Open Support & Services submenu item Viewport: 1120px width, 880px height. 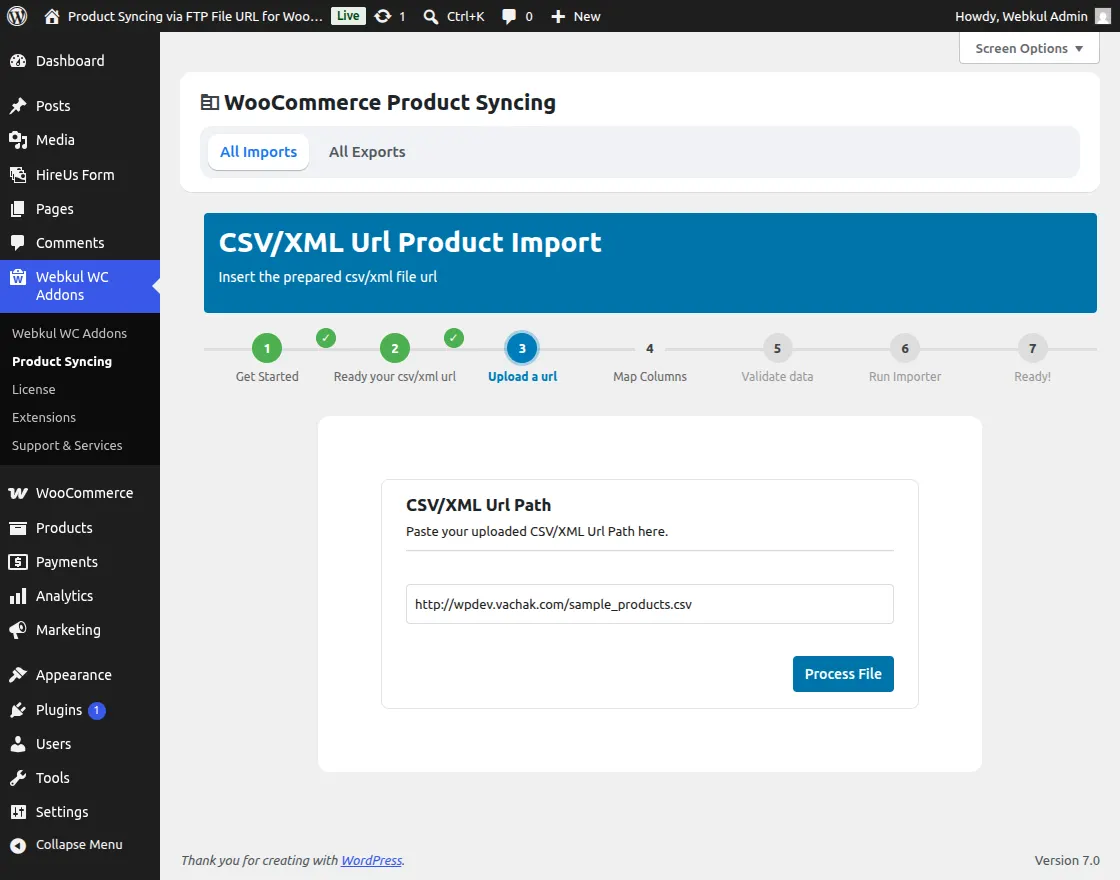coord(67,445)
